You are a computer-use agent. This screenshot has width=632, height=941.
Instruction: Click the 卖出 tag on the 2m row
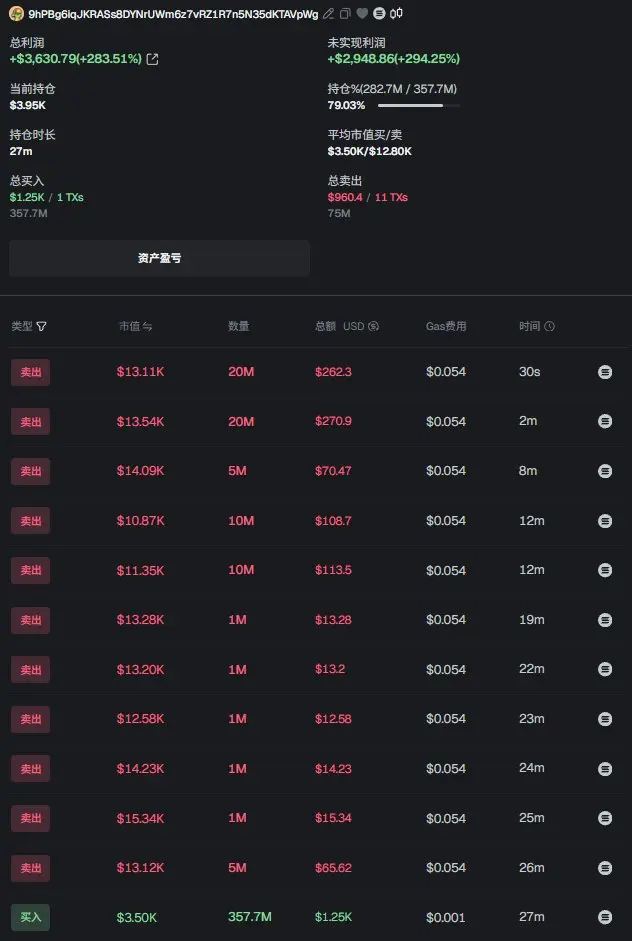click(30, 421)
